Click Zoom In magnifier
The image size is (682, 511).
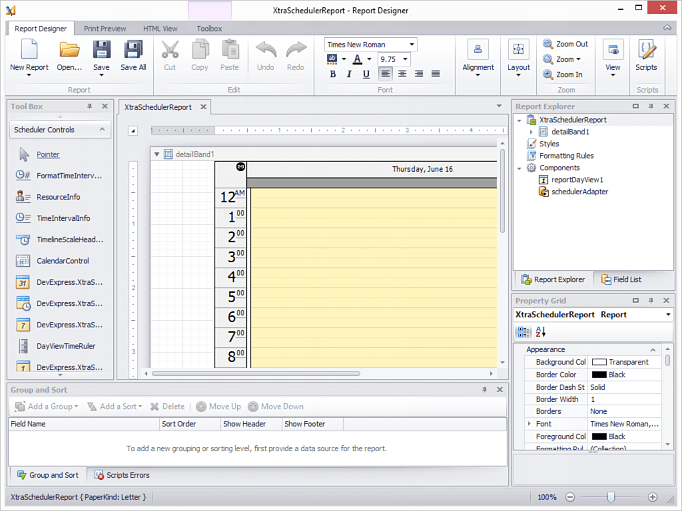(548, 74)
